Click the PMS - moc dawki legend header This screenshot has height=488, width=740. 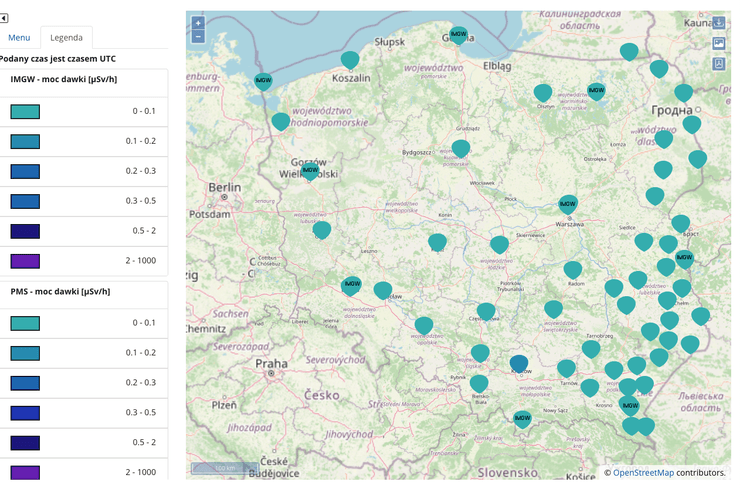(60, 292)
